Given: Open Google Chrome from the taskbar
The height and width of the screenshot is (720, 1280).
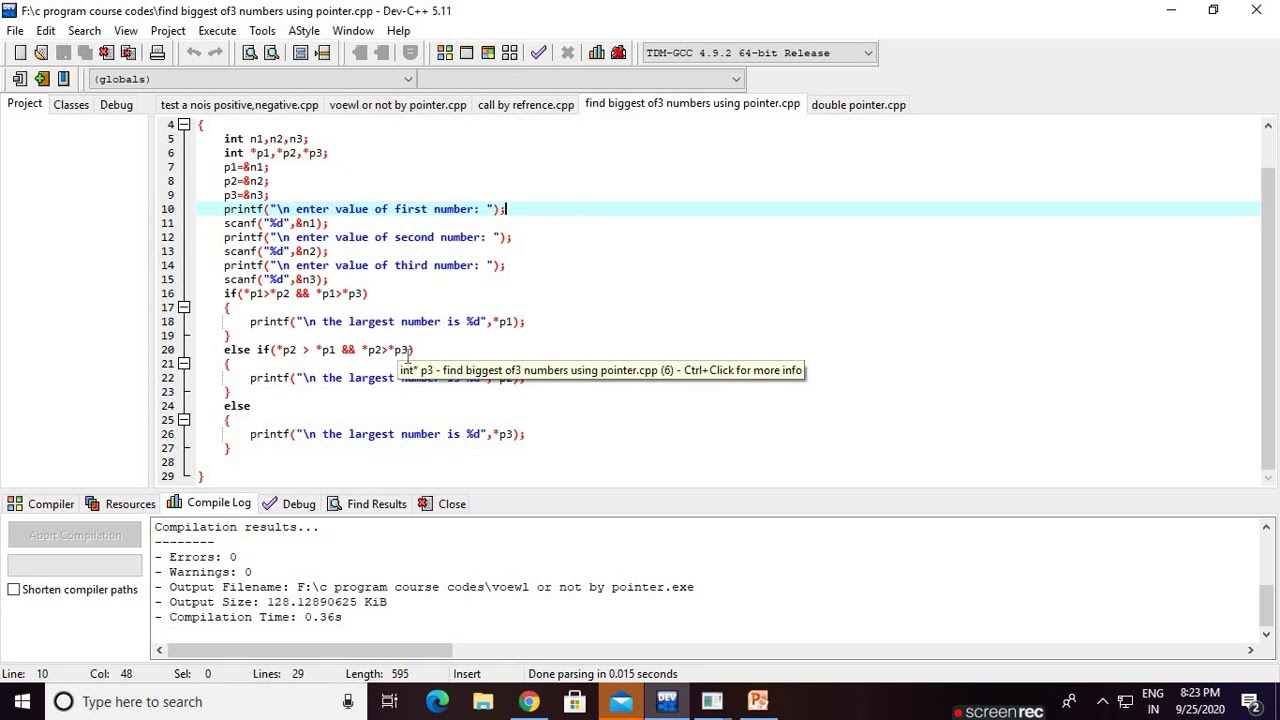Looking at the screenshot, I should pos(529,702).
